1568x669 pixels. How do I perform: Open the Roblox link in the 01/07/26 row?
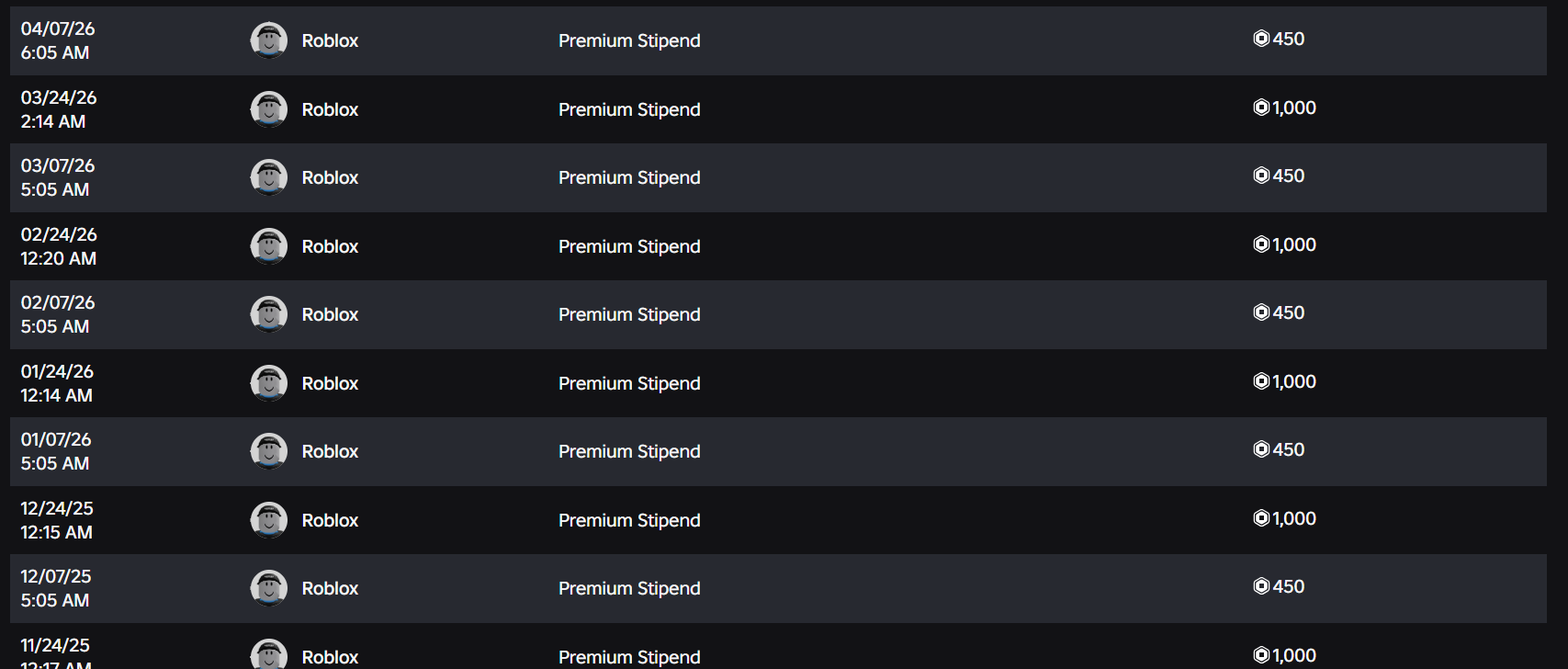(330, 451)
